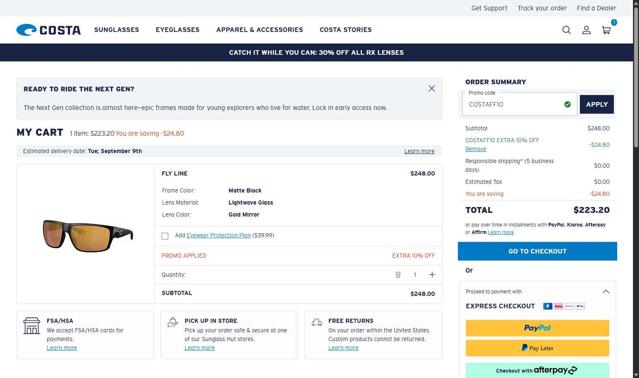The width and height of the screenshot is (639, 378).
Task: Click the Tue, September 9th delivery date
Action: (x=115, y=151)
